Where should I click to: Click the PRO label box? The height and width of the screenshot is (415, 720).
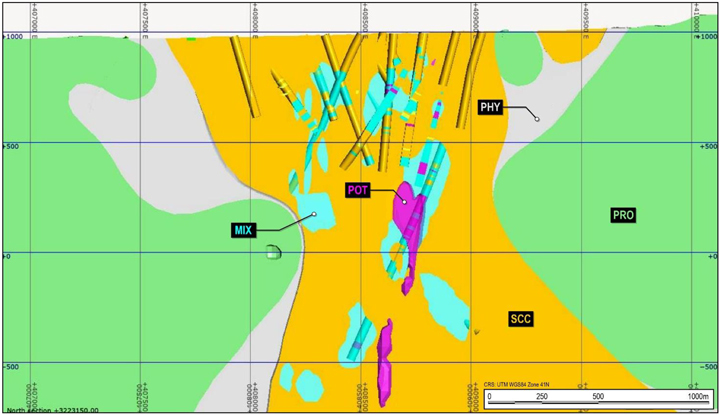click(624, 215)
